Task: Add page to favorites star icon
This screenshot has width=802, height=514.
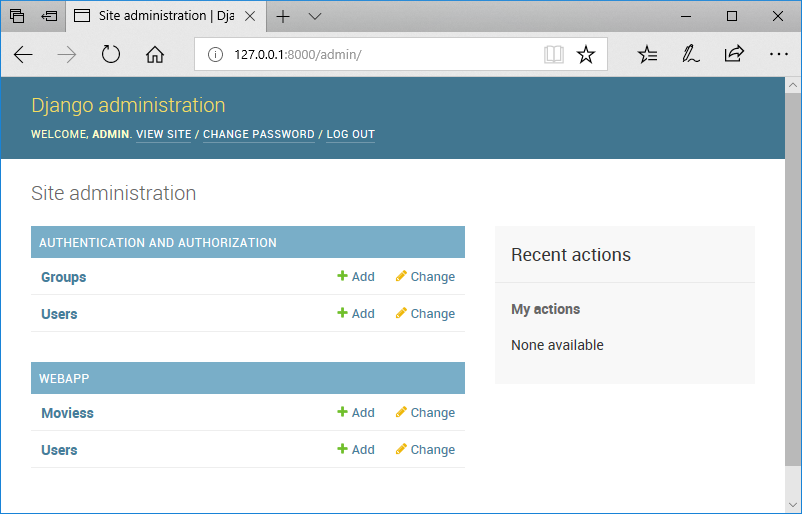Action: 586,55
